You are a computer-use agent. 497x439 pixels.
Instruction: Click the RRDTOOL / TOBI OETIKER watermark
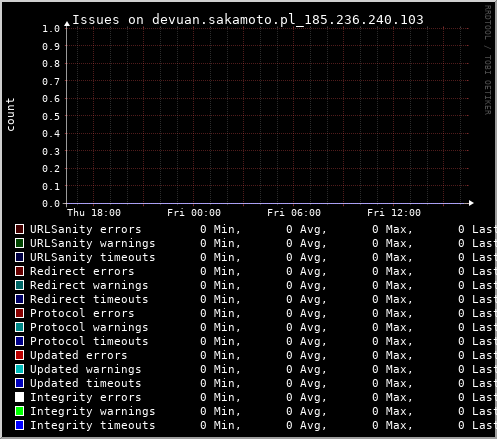(487, 60)
